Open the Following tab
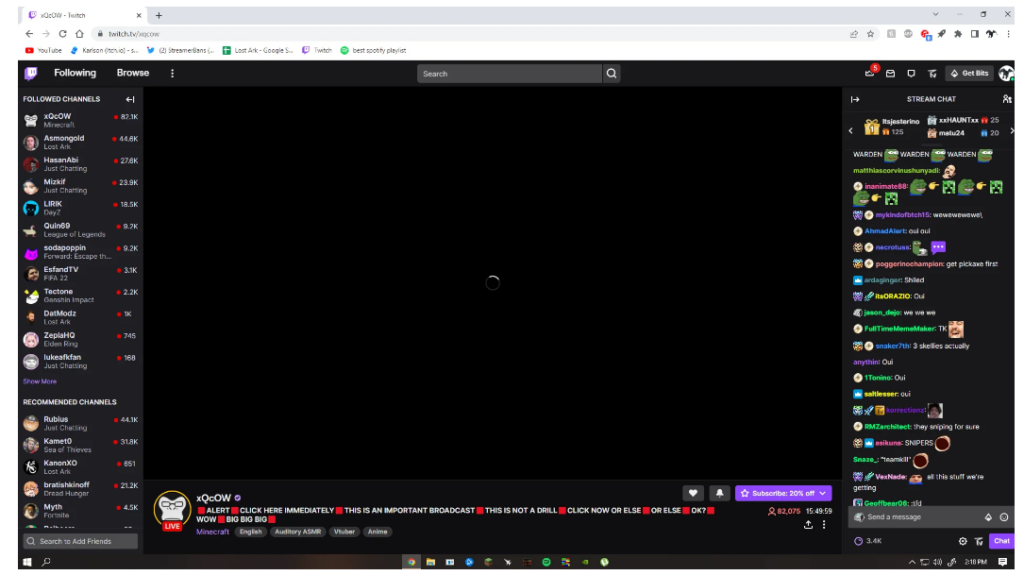This screenshot has height=575, width=1024. coord(75,73)
